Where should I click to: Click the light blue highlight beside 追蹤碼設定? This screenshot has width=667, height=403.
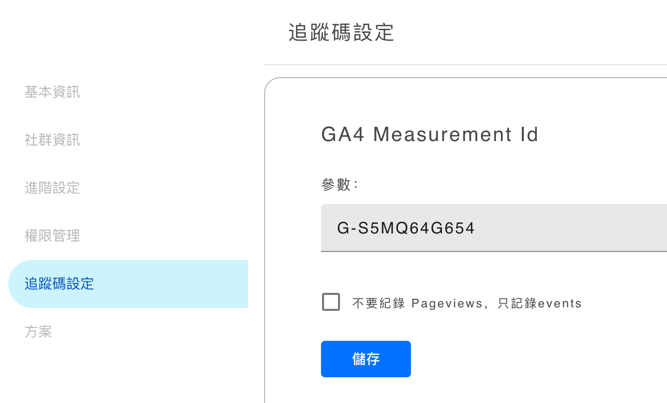180,284
